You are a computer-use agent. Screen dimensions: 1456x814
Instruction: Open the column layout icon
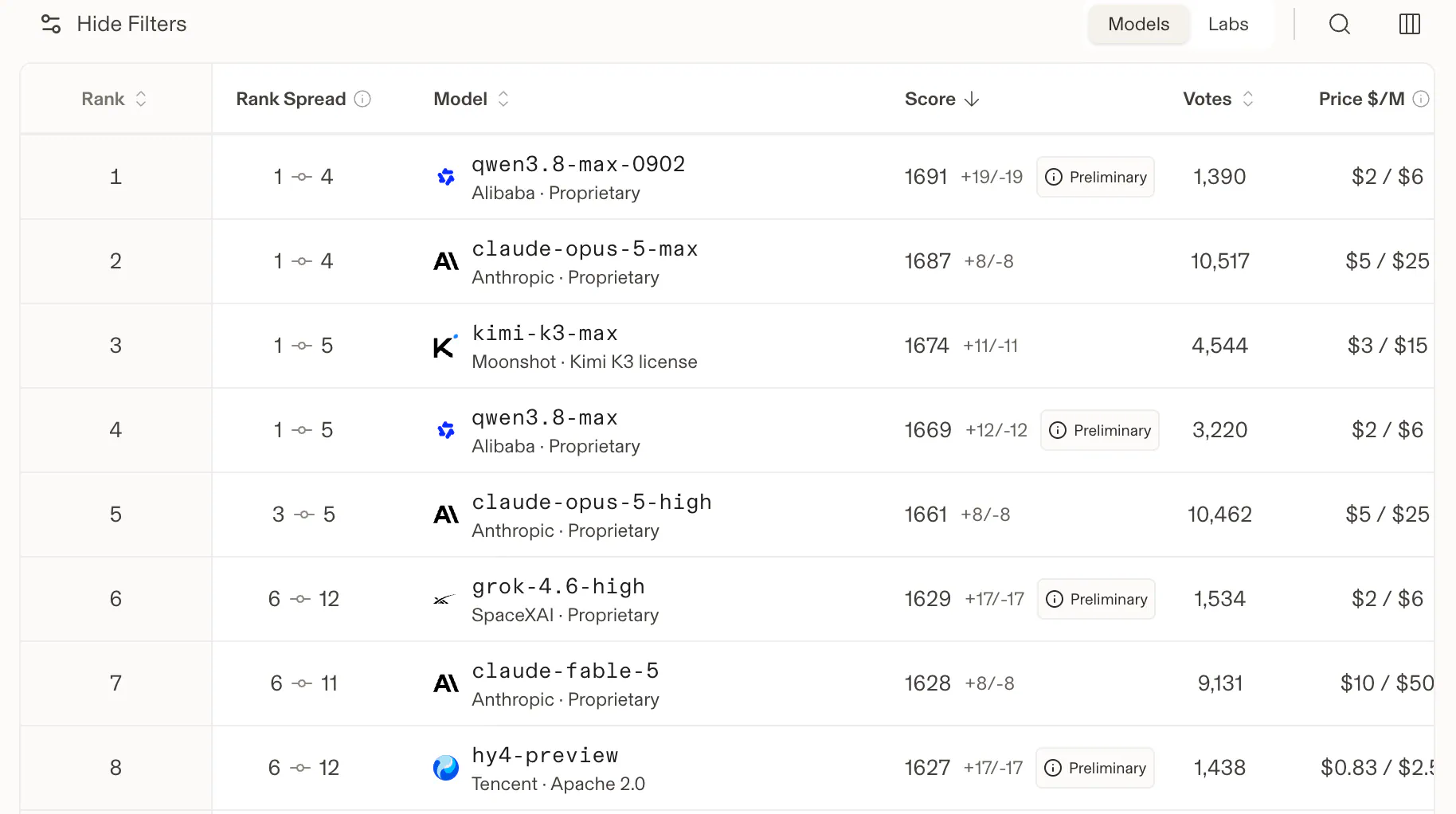[x=1410, y=24]
